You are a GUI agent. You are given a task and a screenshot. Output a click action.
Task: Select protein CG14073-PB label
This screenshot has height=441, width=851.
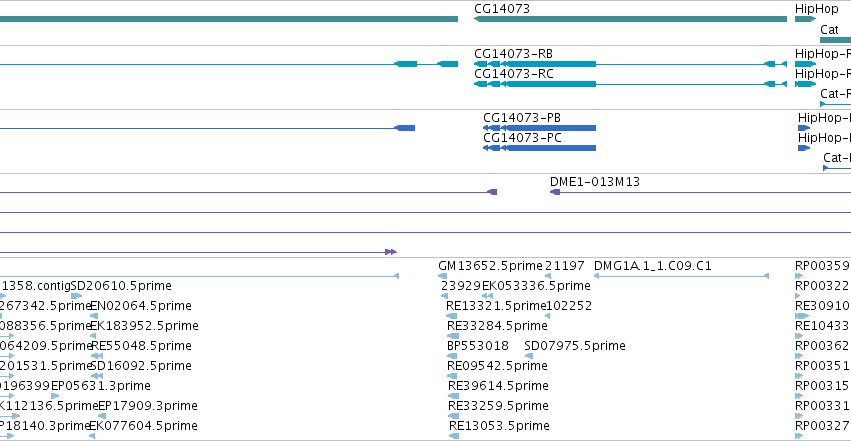522,118
